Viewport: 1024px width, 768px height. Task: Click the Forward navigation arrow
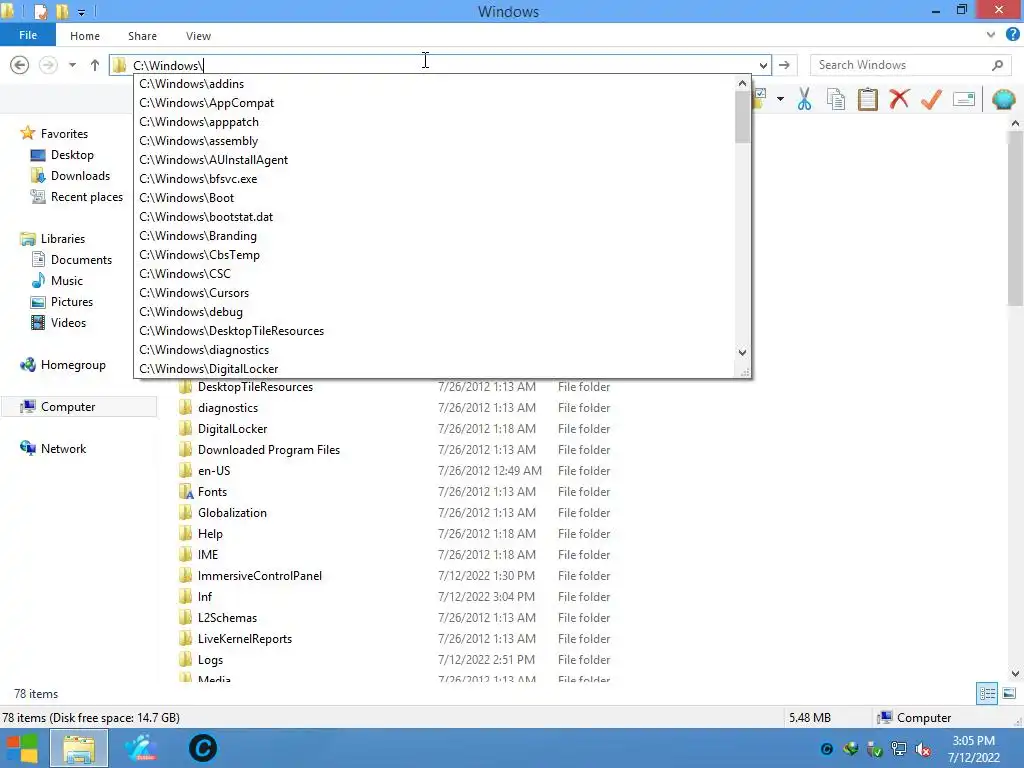48,65
